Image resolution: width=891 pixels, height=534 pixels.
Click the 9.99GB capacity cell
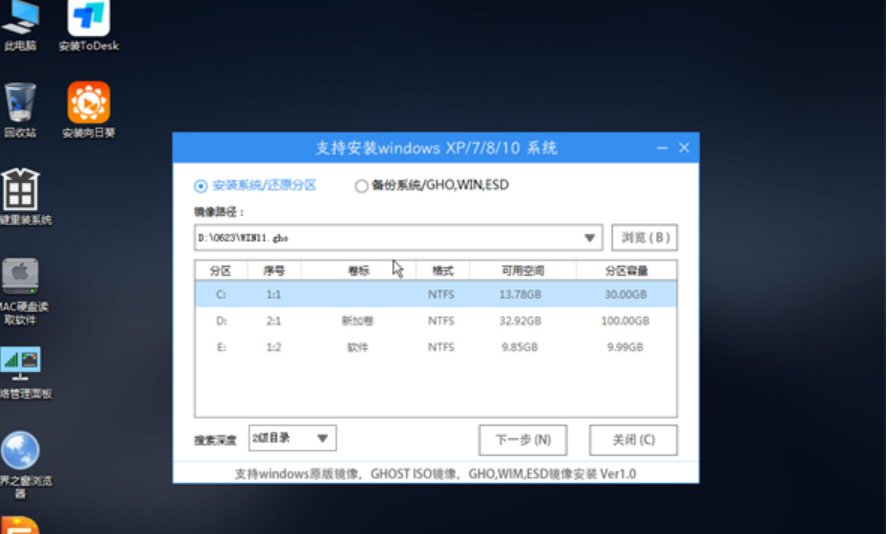pos(625,347)
